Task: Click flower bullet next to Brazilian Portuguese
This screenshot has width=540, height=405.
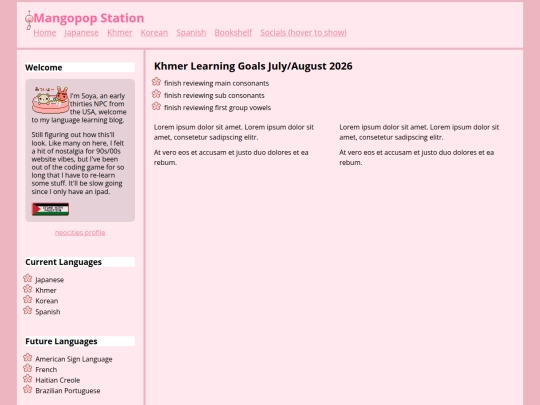Action: pyautogui.click(x=28, y=389)
